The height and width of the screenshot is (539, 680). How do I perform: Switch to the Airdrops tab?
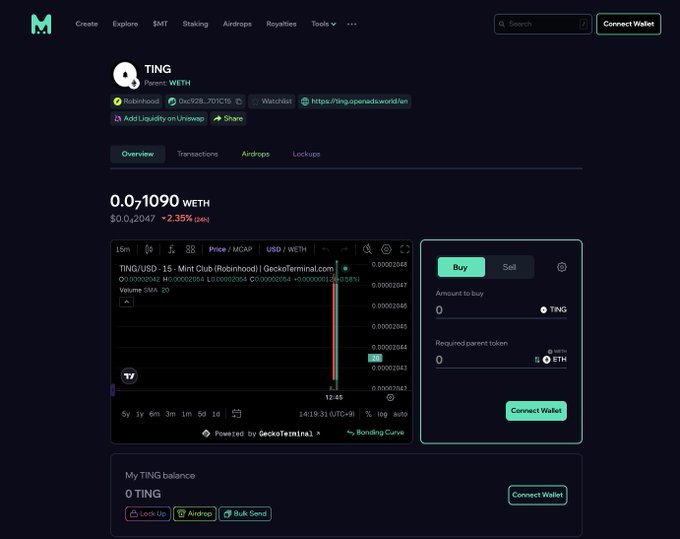[x=255, y=154]
